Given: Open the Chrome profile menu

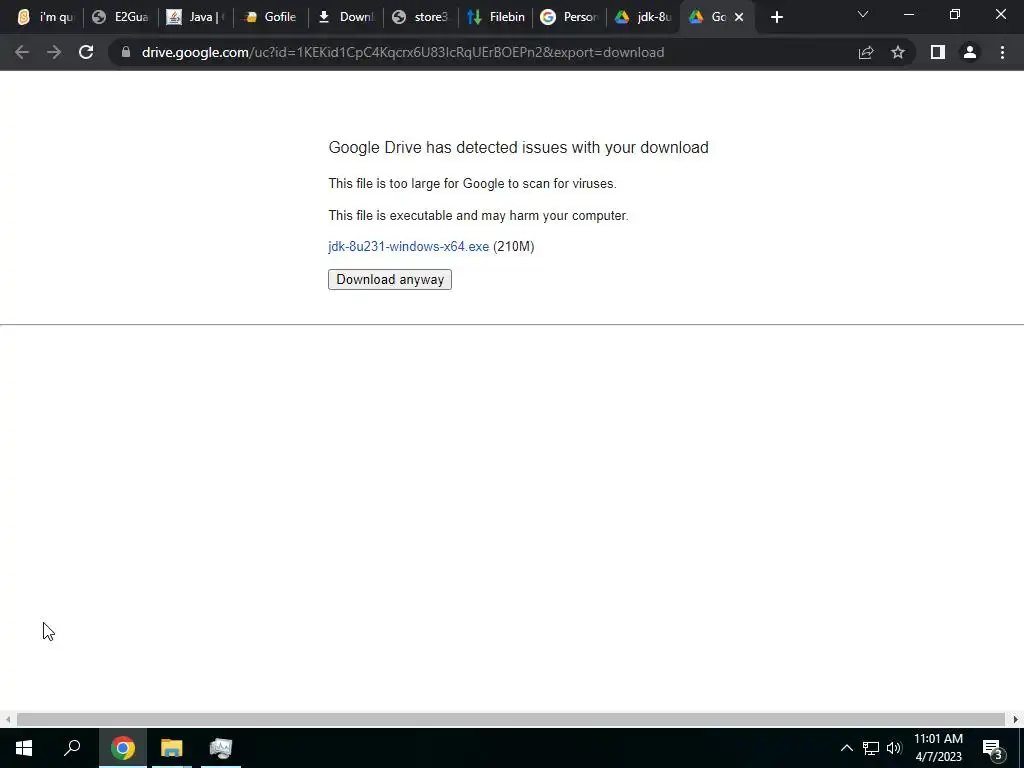Looking at the screenshot, I should (970, 52).
